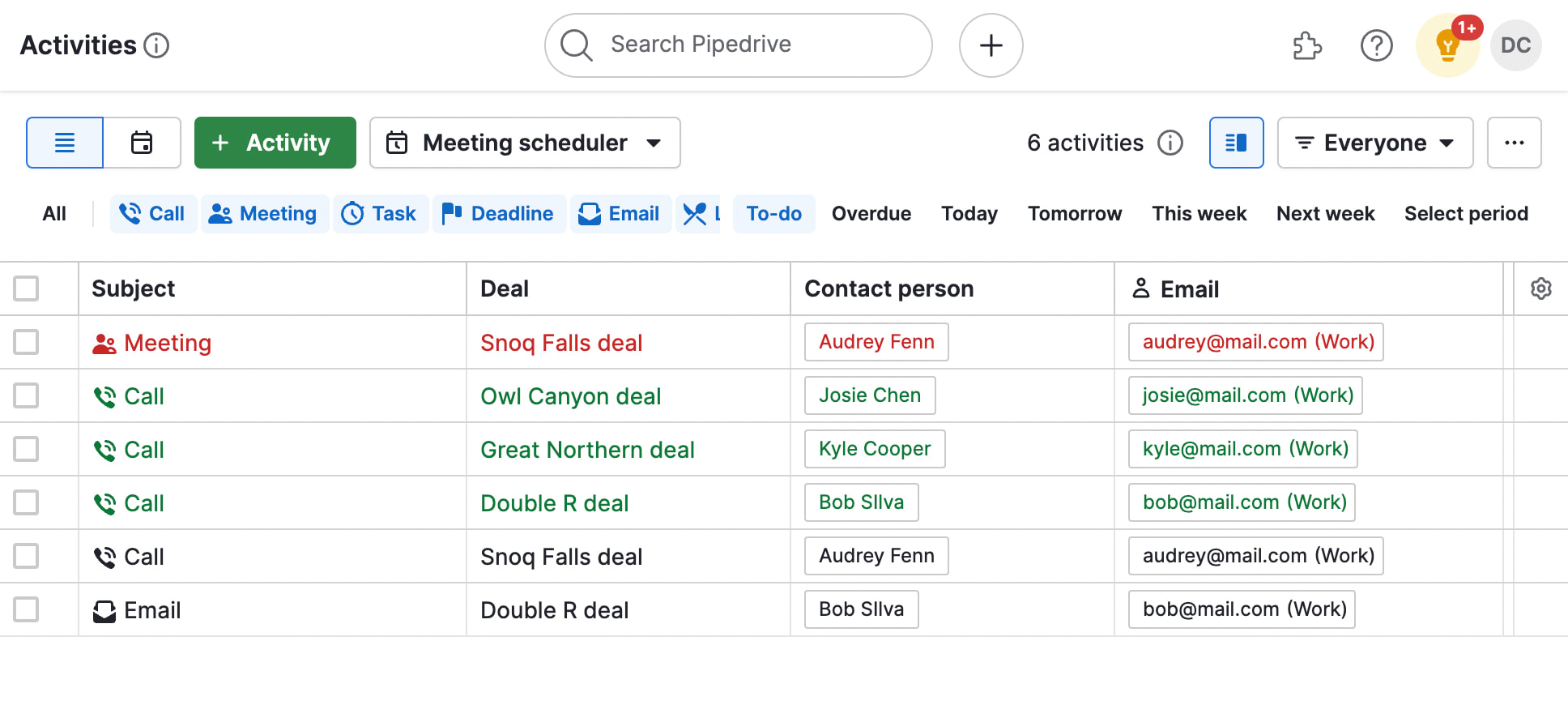The width and height of the screenshot is (1568, 705).
Task: Check the black Snoq Falls Call checkbox
Action: click(x=26, y=556)
